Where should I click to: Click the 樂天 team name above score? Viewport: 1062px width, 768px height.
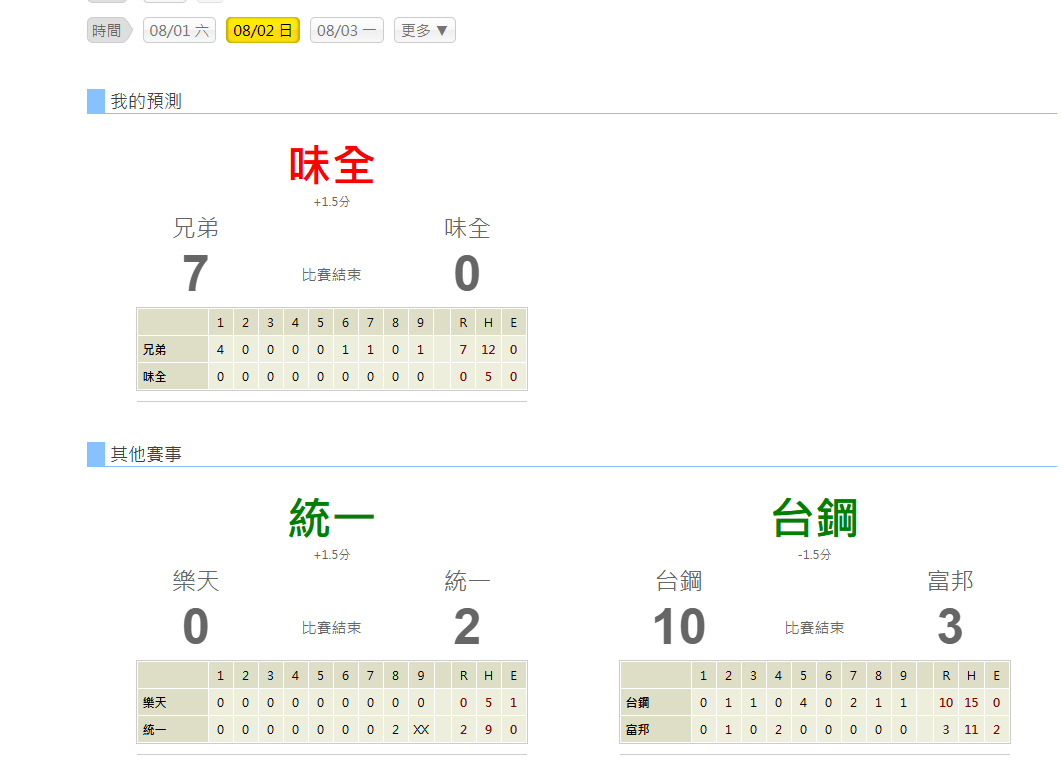click(x=196, y=581)
